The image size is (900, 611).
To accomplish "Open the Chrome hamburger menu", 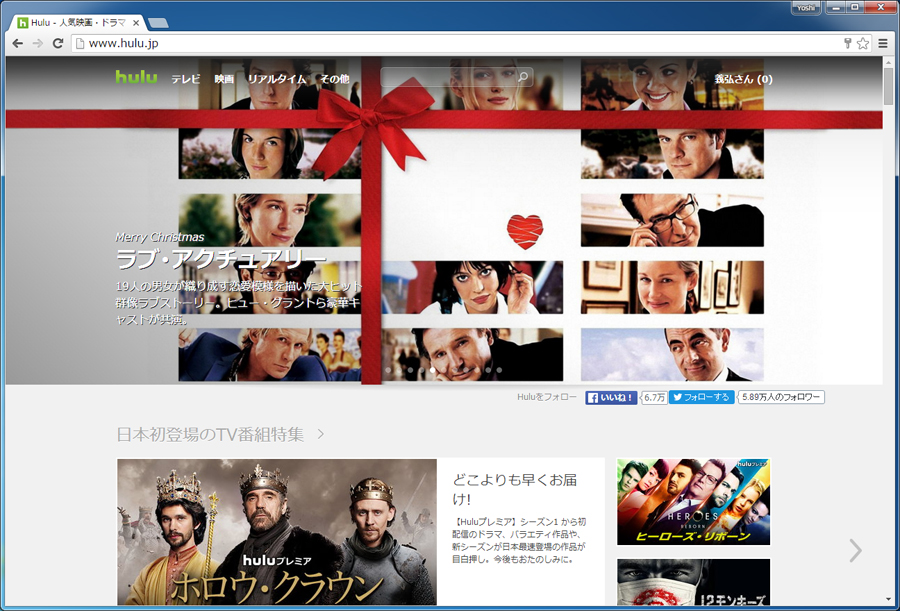I will pyautogui.click(x=883, y=43).
